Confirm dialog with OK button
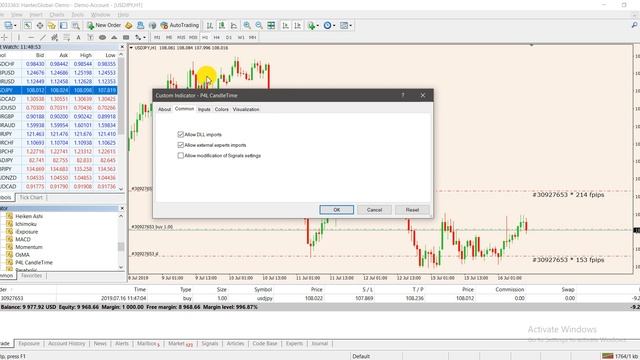Viewport: 640px width, 360px height. [x=337, y=210]
